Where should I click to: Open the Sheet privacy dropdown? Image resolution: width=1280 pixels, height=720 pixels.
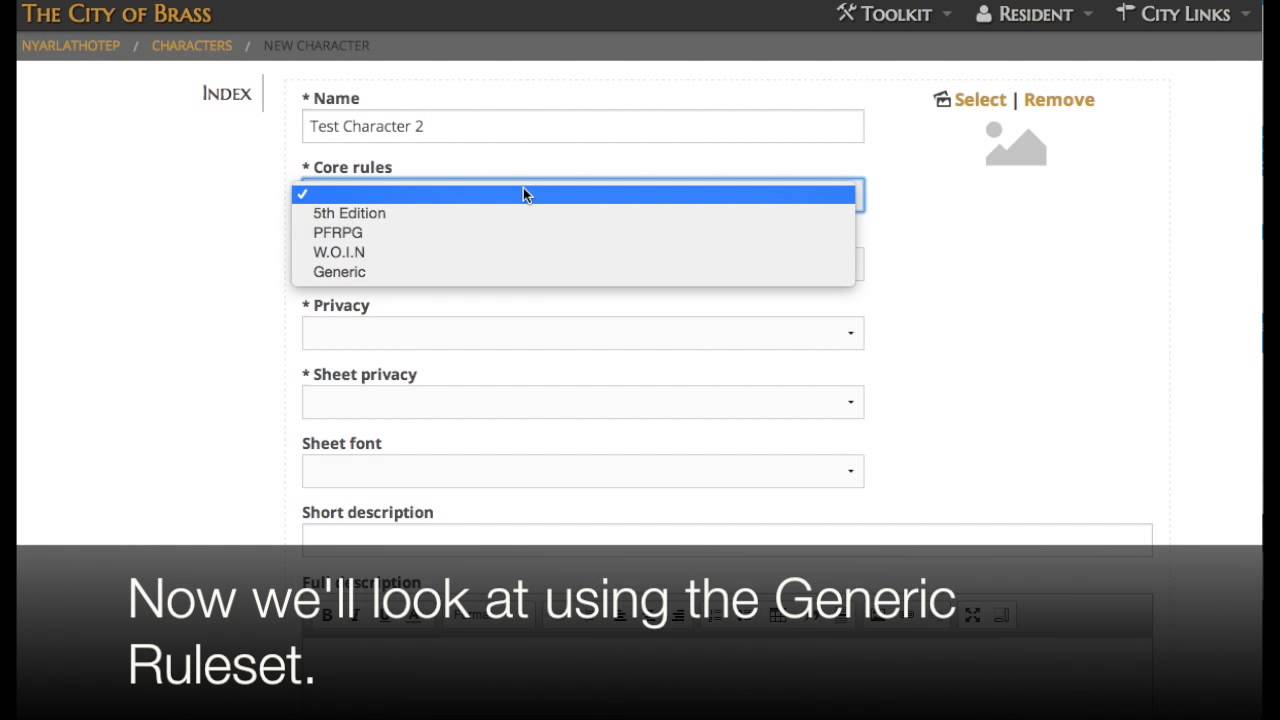coord(583,402)
